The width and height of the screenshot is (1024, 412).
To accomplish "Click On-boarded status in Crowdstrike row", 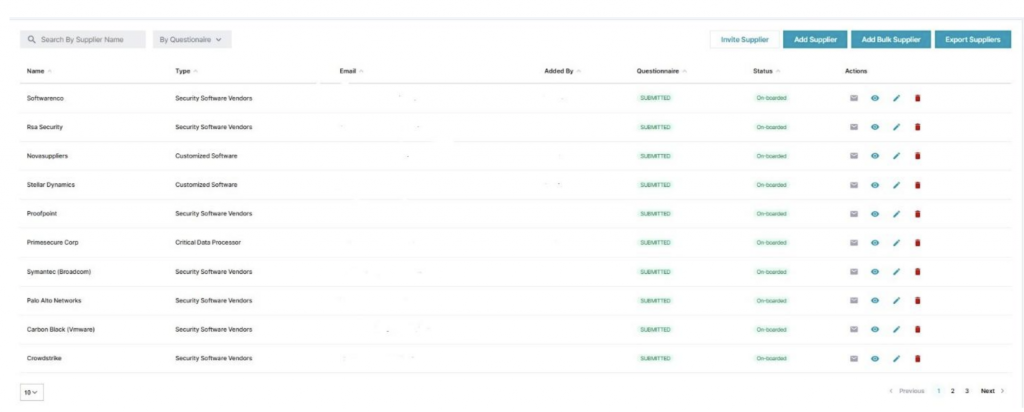I will pos(771,358).
